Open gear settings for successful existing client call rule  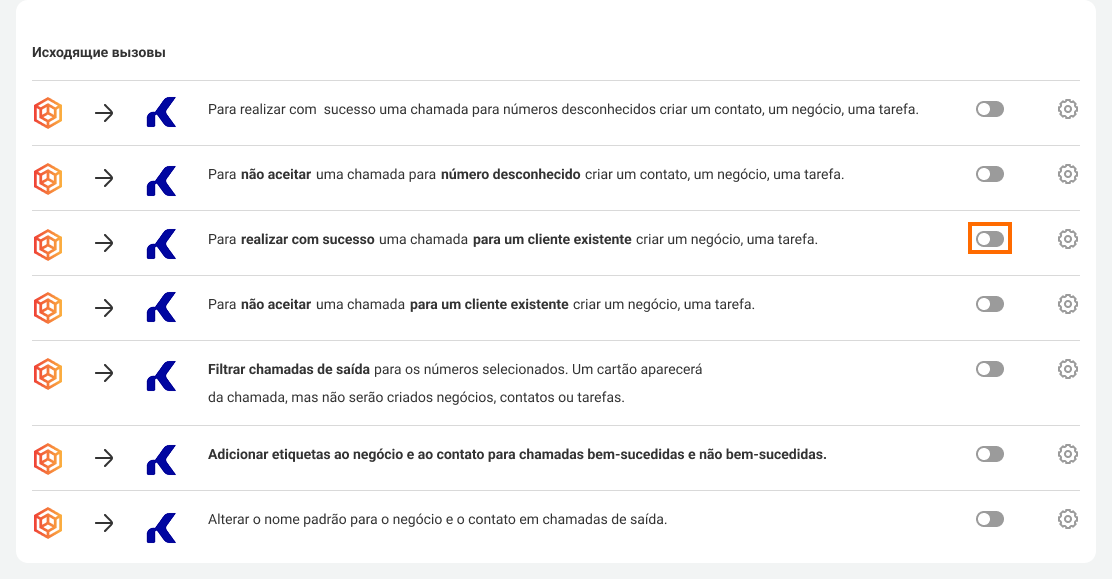click(x=1067, y=239)
